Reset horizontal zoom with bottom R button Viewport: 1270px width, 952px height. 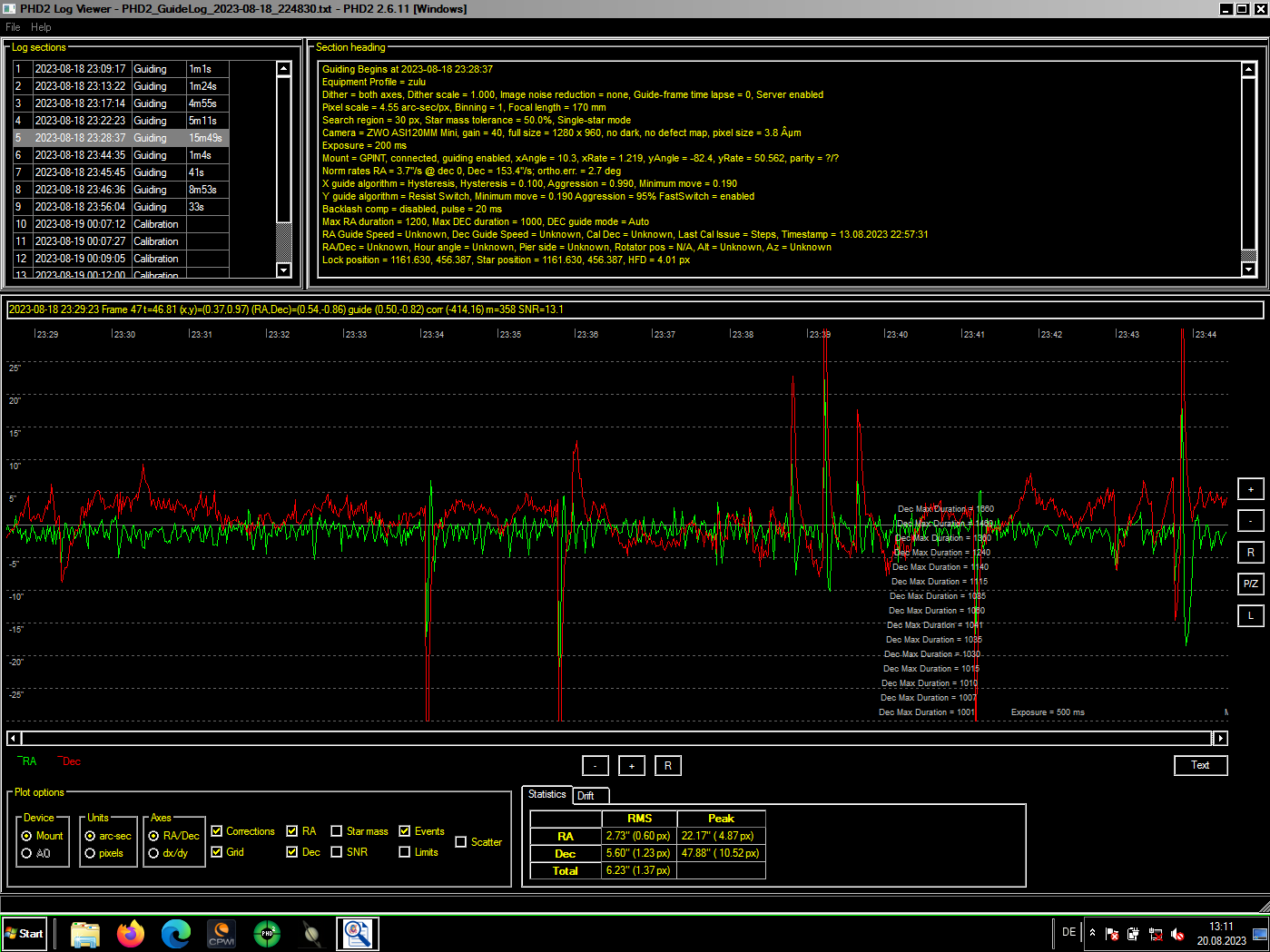668,766
